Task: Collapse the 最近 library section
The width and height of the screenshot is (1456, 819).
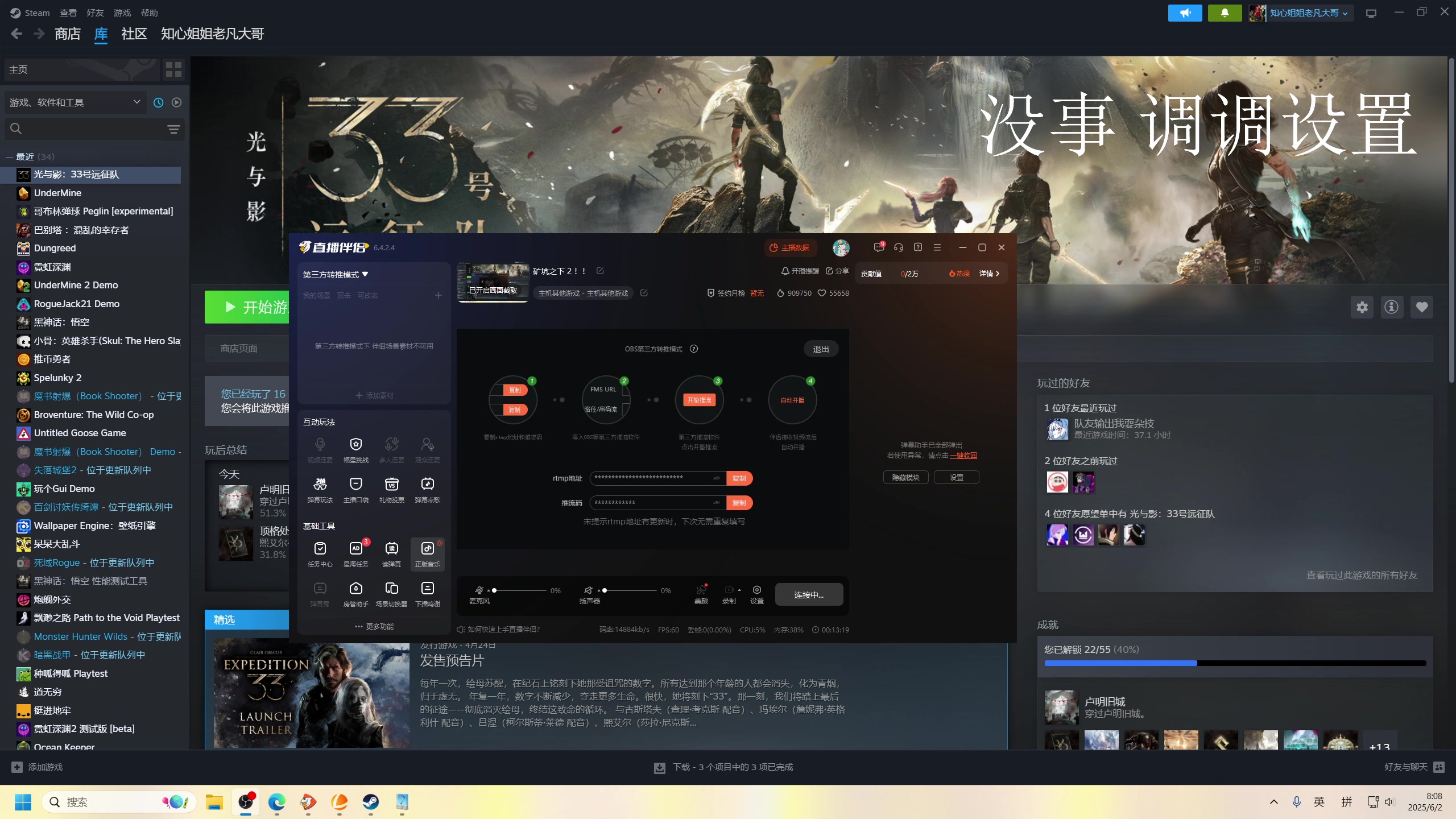Action: [9, 156]
